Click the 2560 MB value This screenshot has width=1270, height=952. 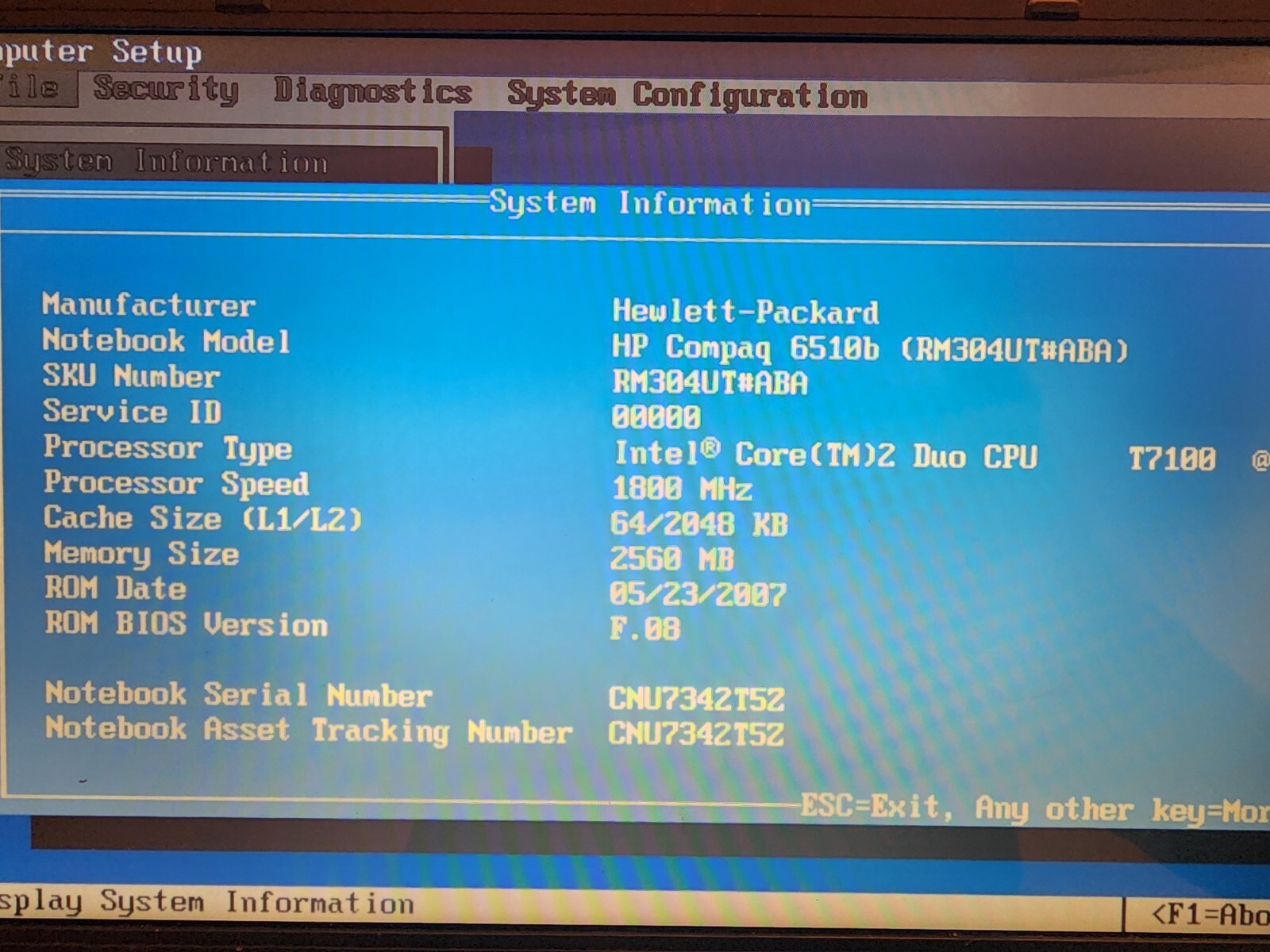pyautogui.click(x=672, y=559)
